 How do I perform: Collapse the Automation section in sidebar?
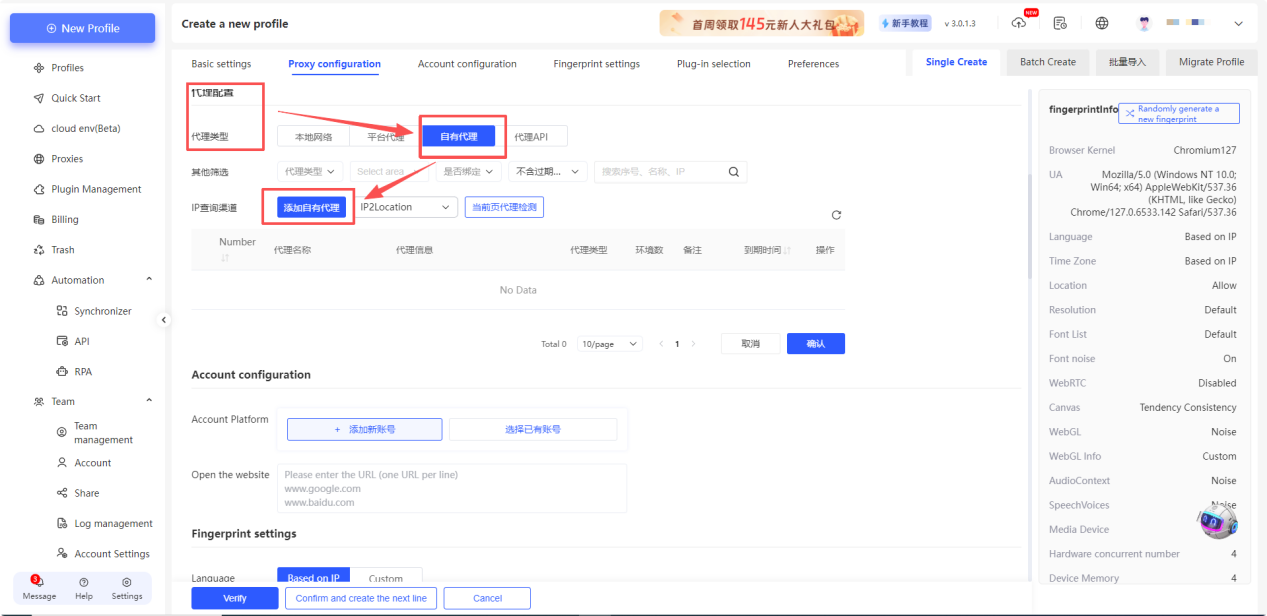click(x=149, y=280)
